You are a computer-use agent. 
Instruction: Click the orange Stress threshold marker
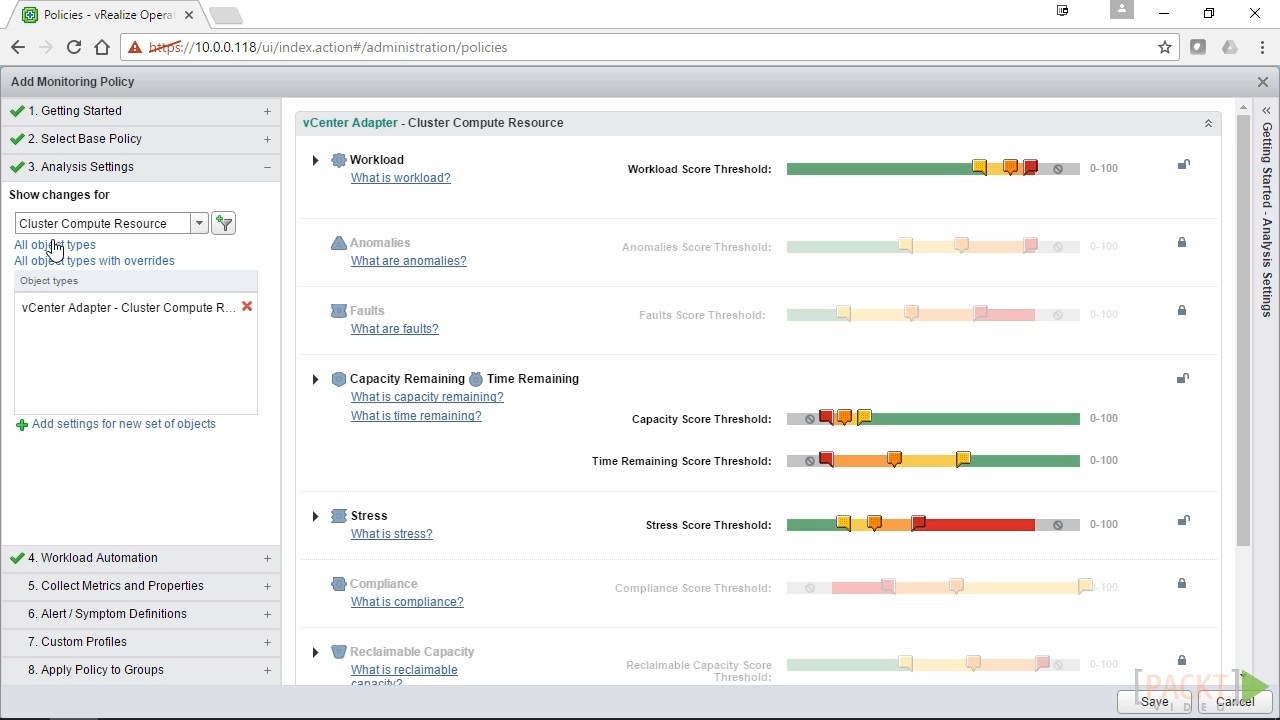pos(874,523)
